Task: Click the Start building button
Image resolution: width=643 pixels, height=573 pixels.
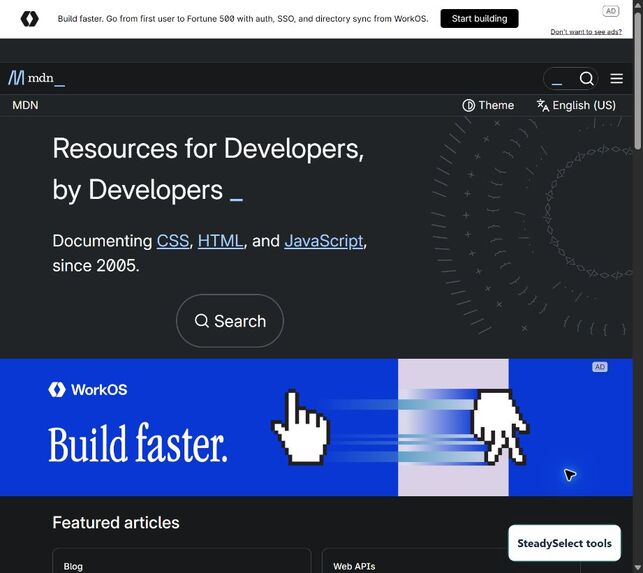Action: pos(479,18)
